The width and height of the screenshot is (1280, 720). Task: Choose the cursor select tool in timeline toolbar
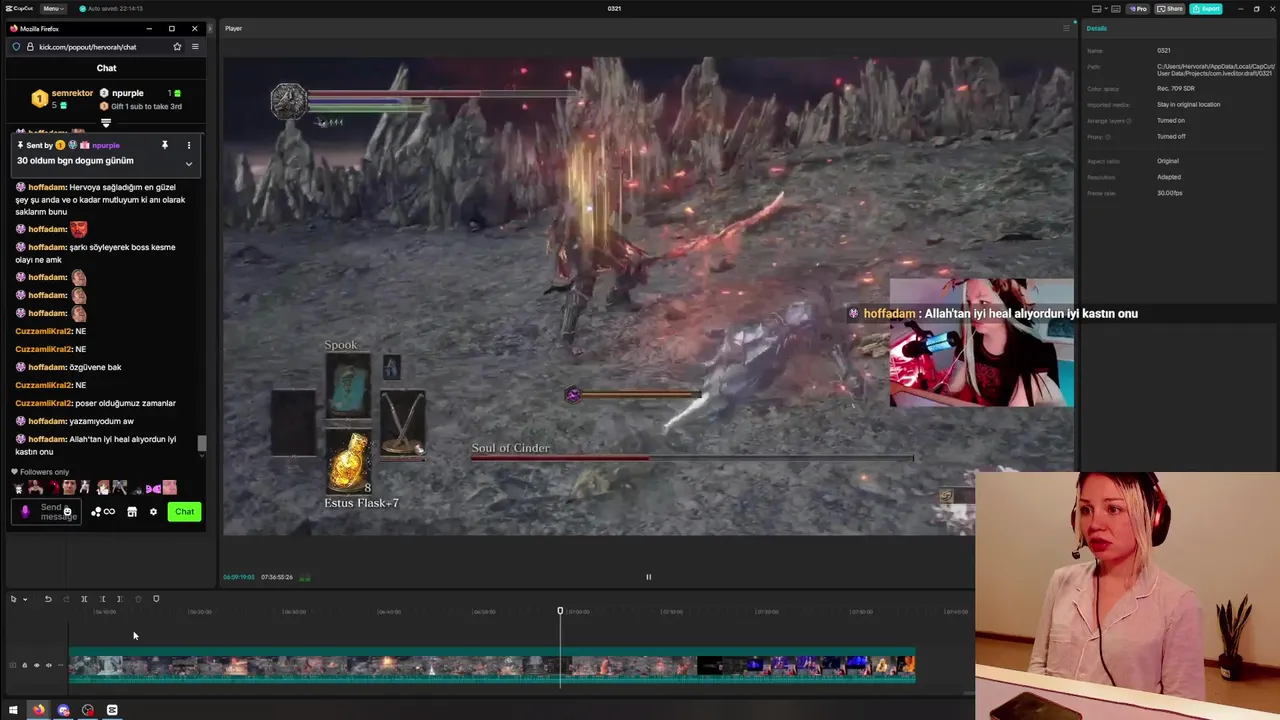click(14, 599)
